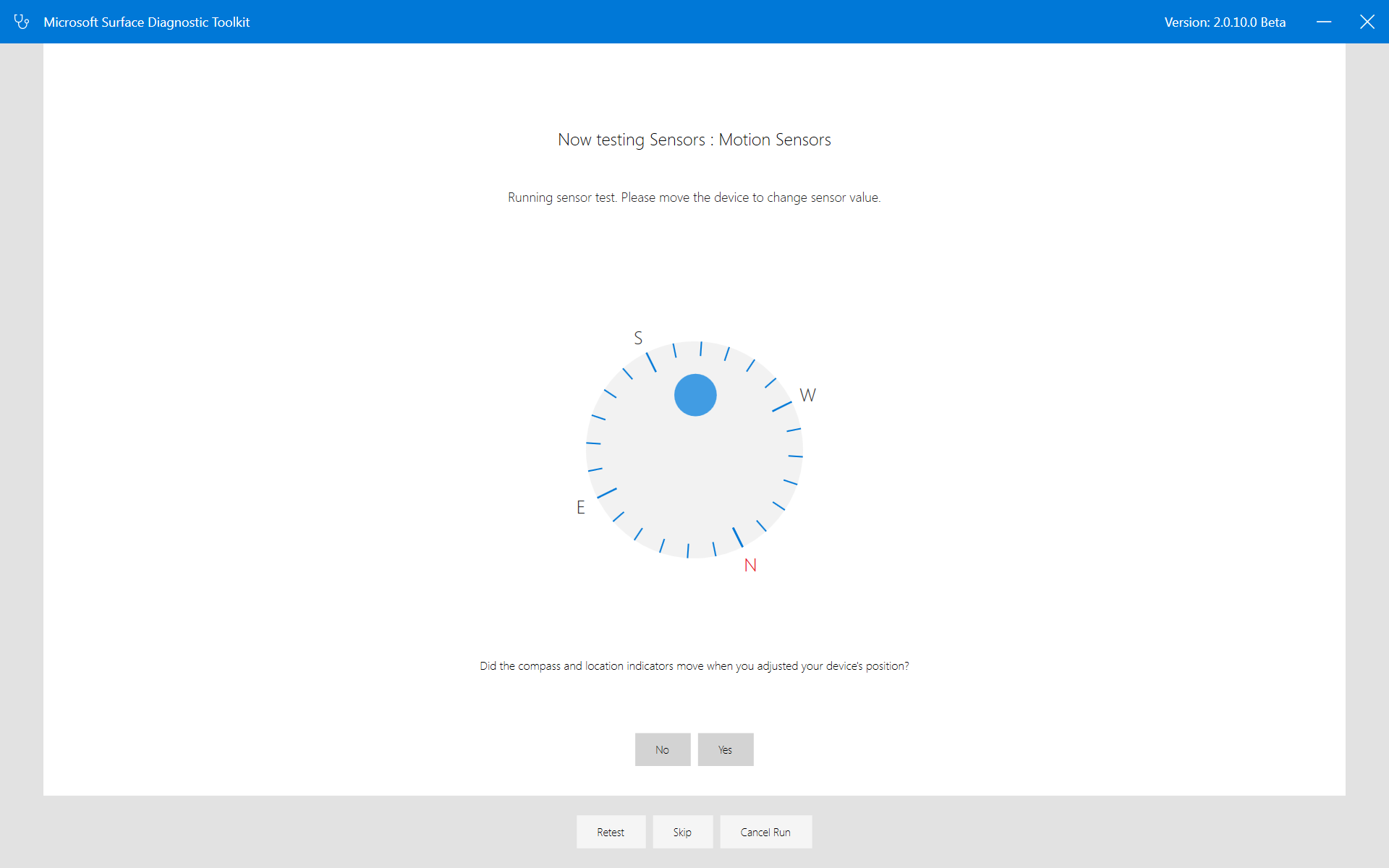
Task: Confirm Yes that the indicators moved
Action: 726,749
